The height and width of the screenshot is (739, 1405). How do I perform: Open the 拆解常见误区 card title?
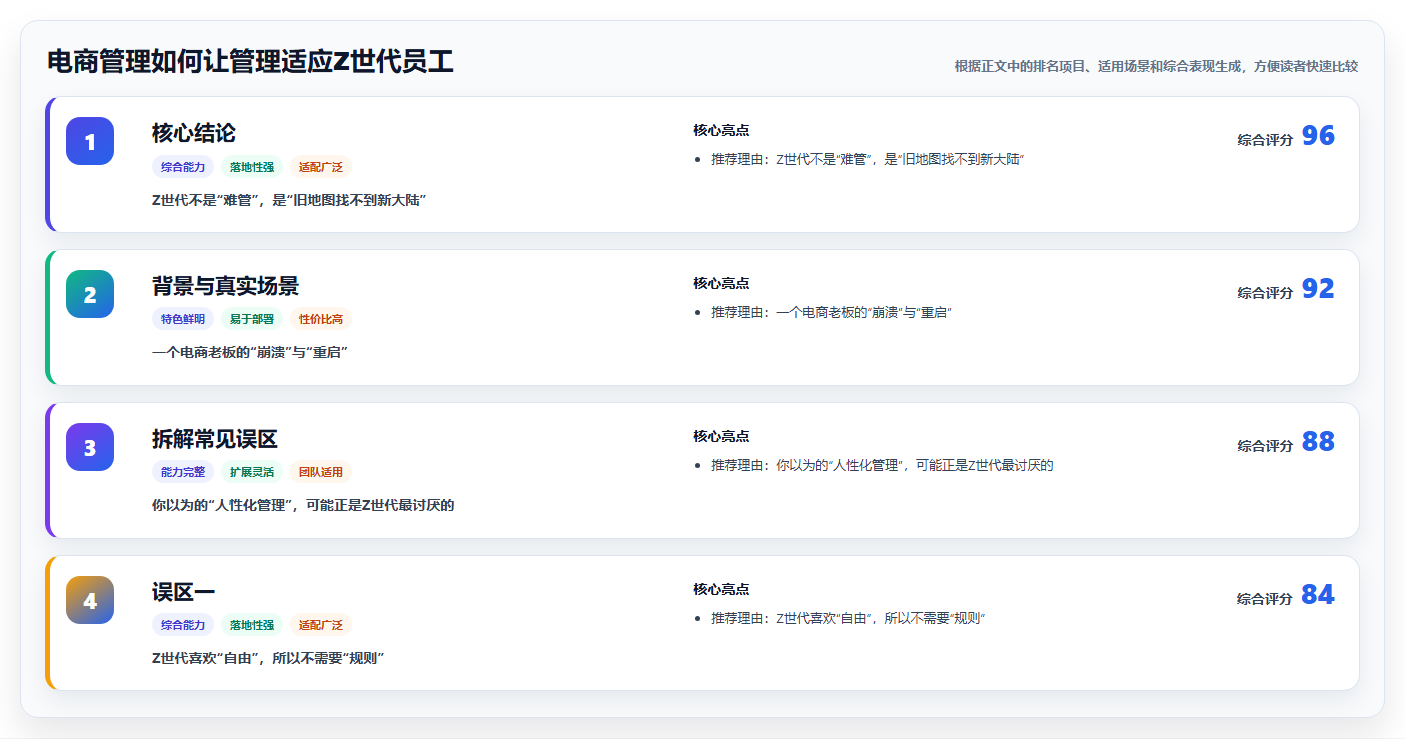(x=215, y=439)
